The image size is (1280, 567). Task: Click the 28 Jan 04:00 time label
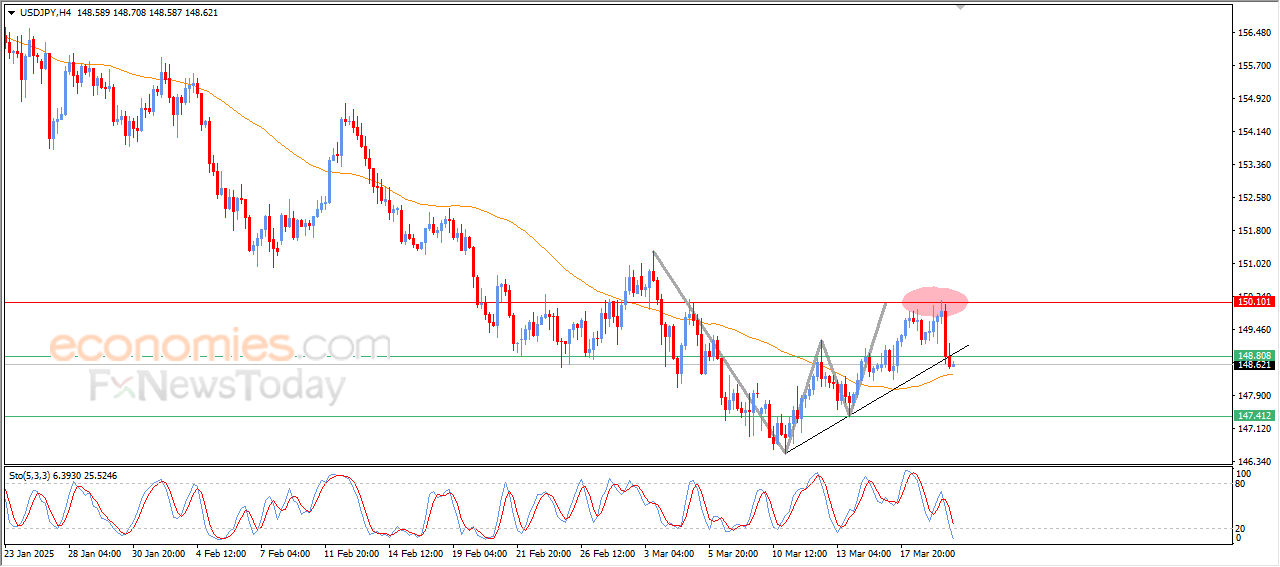tap(96, 552)
